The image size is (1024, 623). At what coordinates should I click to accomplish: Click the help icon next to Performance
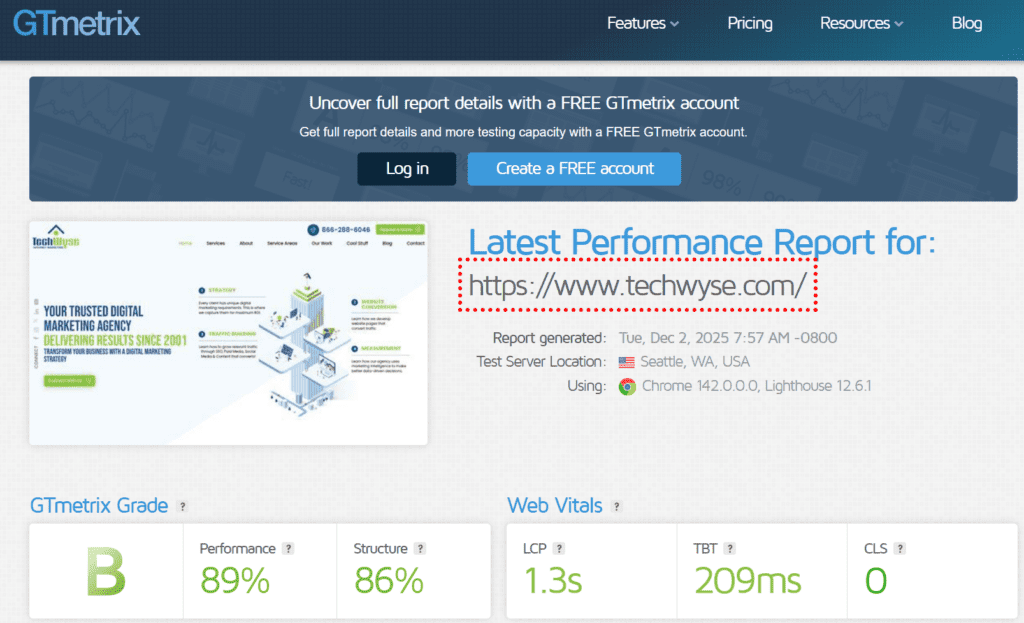[288, 549]
